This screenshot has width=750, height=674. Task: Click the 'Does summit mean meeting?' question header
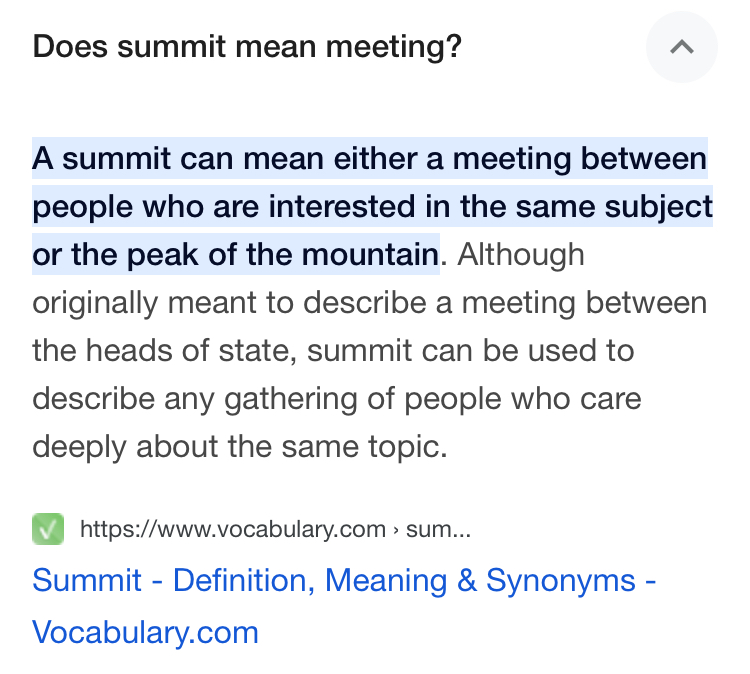pos(247,47)
